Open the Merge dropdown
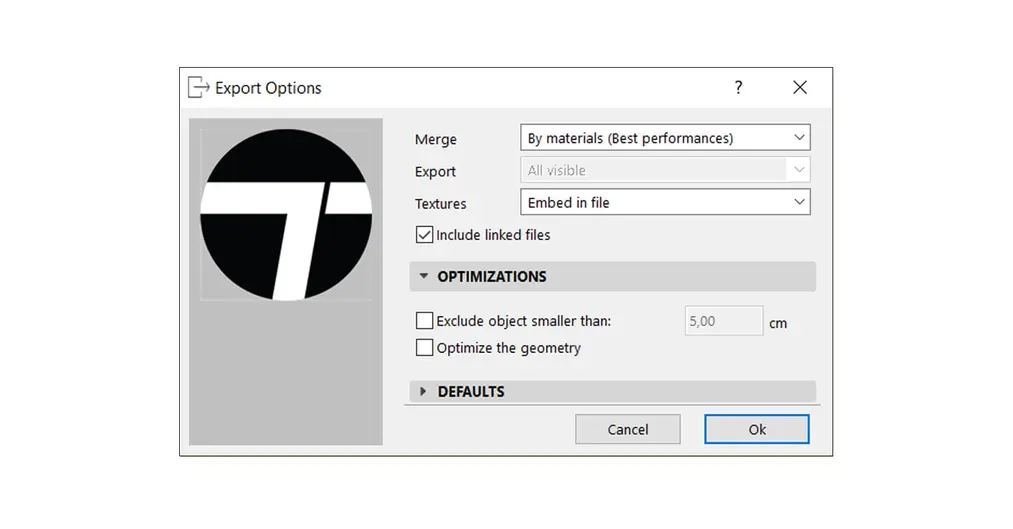 pos(665,138)
